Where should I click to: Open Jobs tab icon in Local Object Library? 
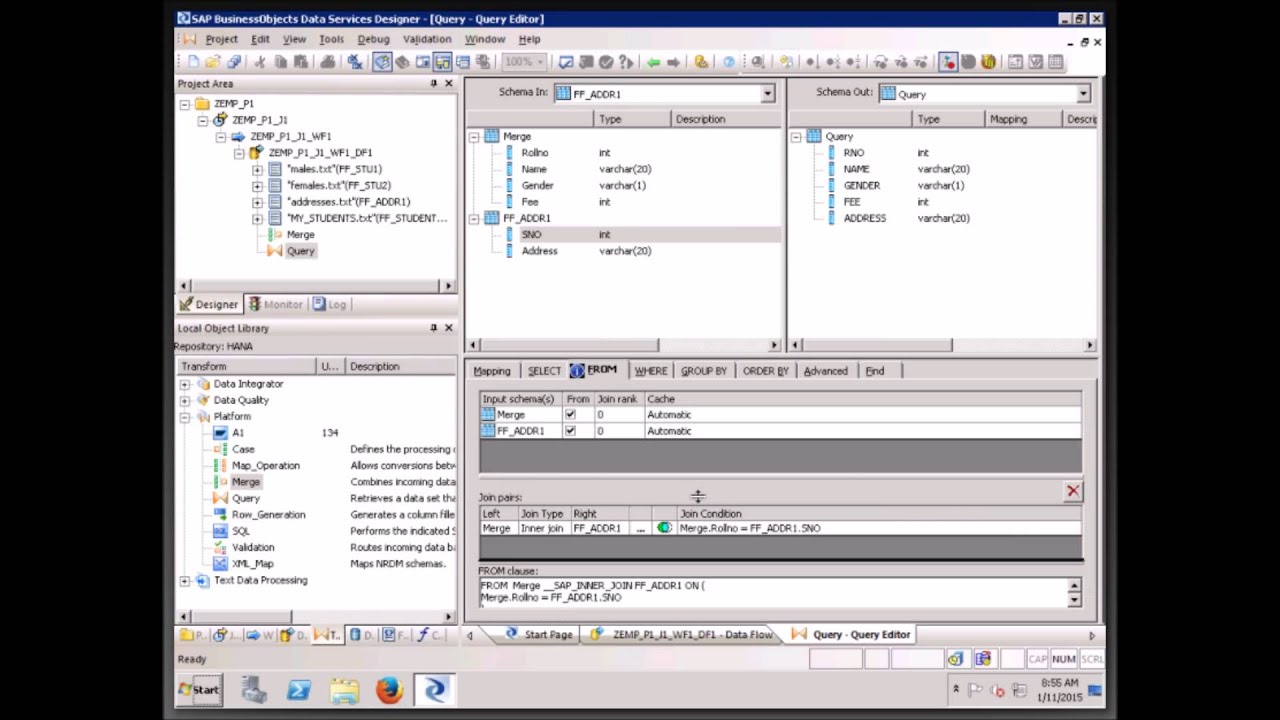click(x=220, y=635)
